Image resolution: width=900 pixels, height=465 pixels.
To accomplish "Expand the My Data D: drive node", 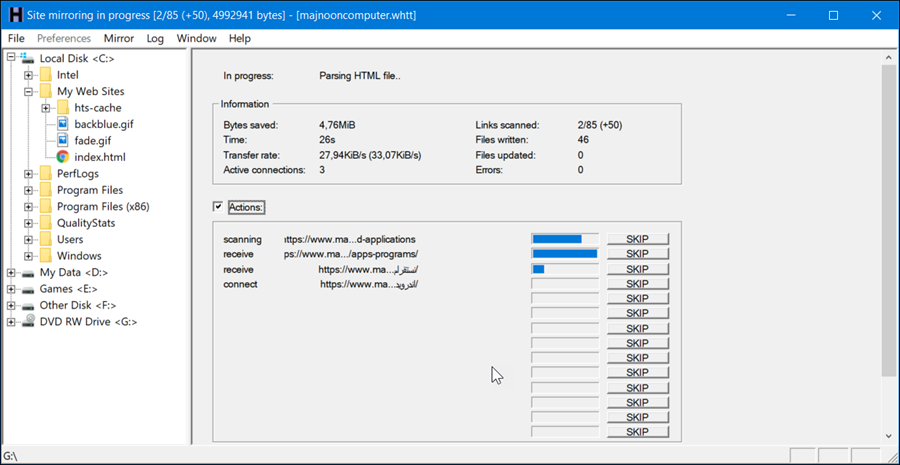I will [10, 273].
